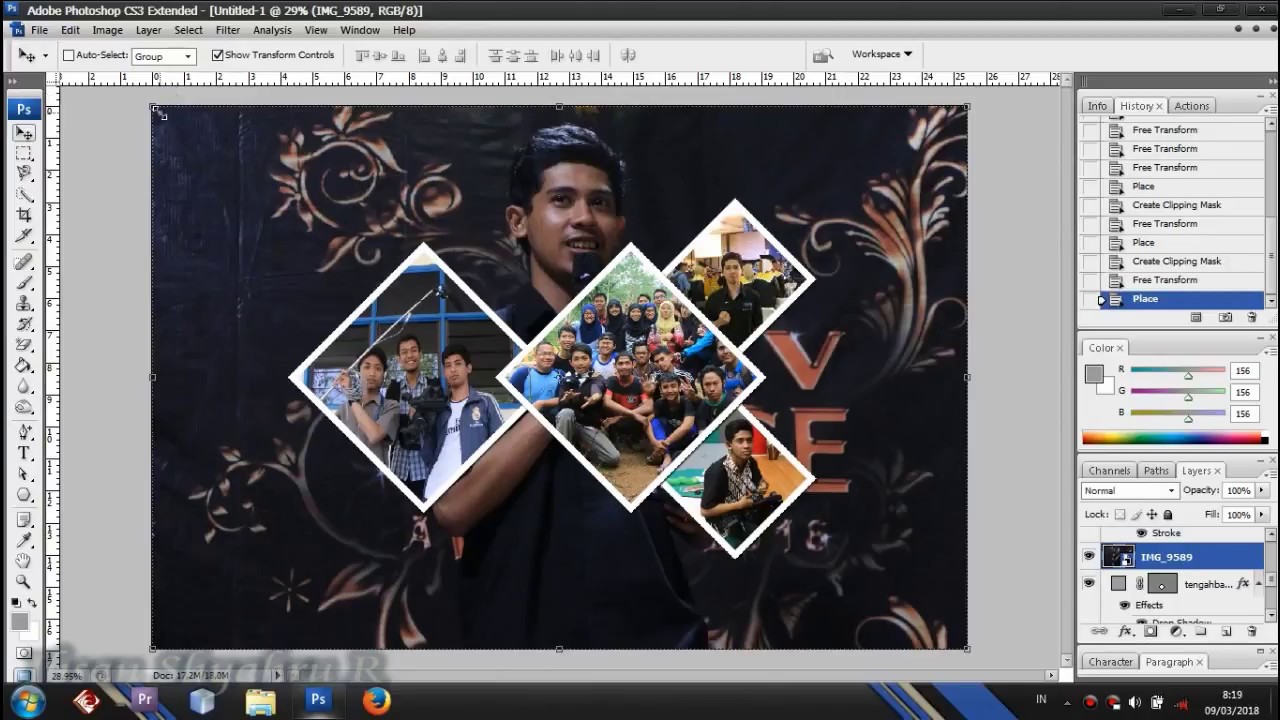Open the Analysis menu
Image resolution: width=1280 pixels, height=720 pixels.
point(272,30)
